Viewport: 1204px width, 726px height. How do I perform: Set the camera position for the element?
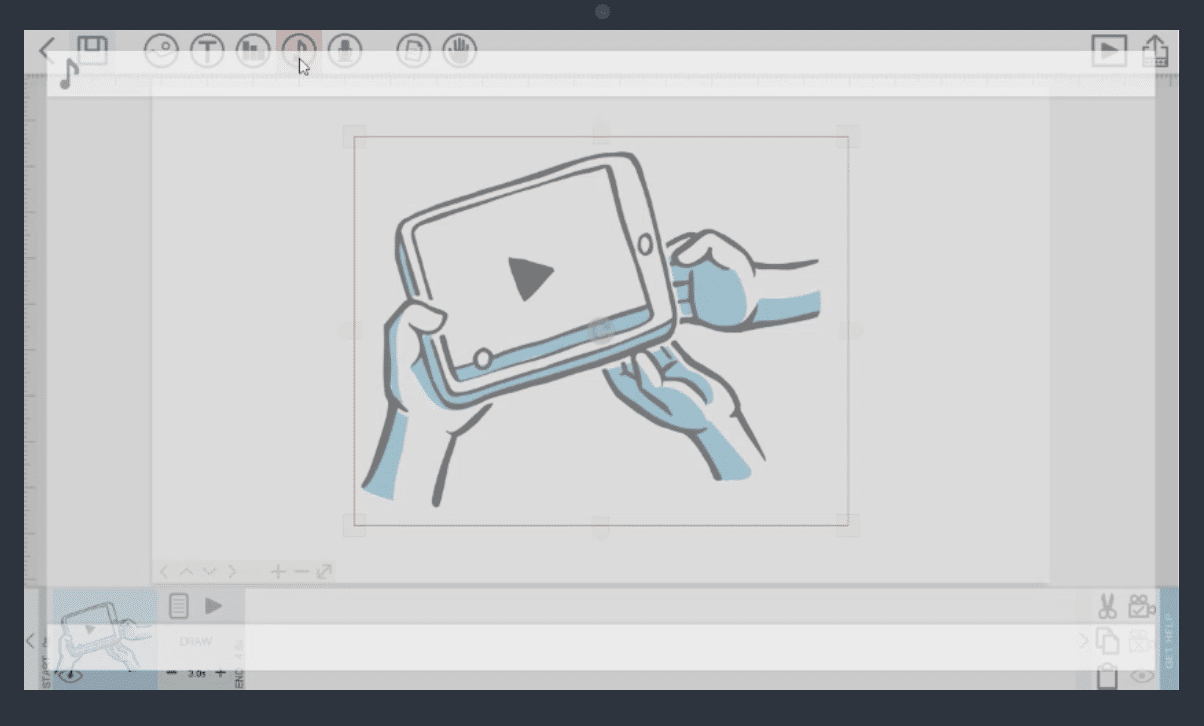tap(1142, 606)
